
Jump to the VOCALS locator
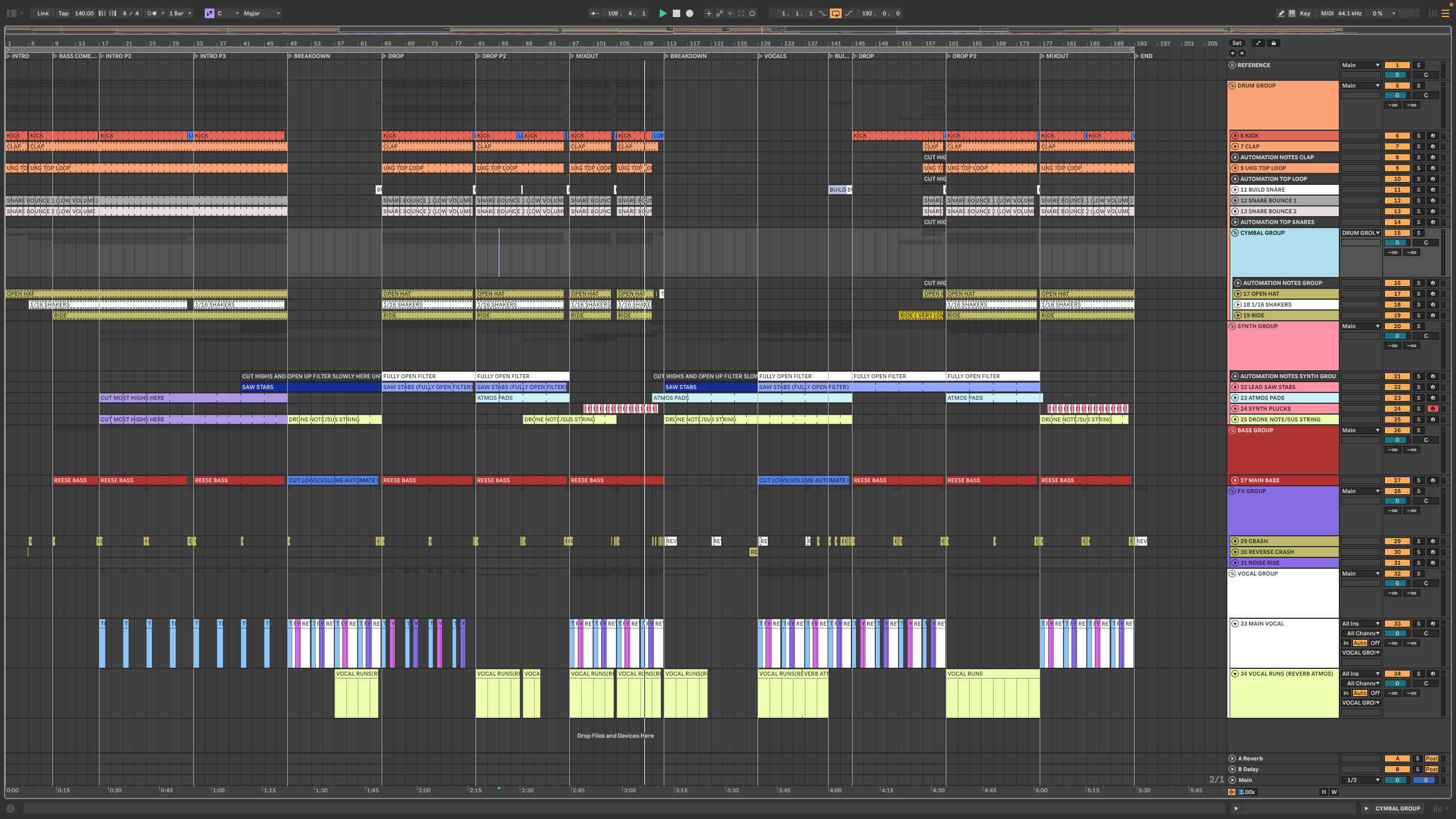[772, 56]
